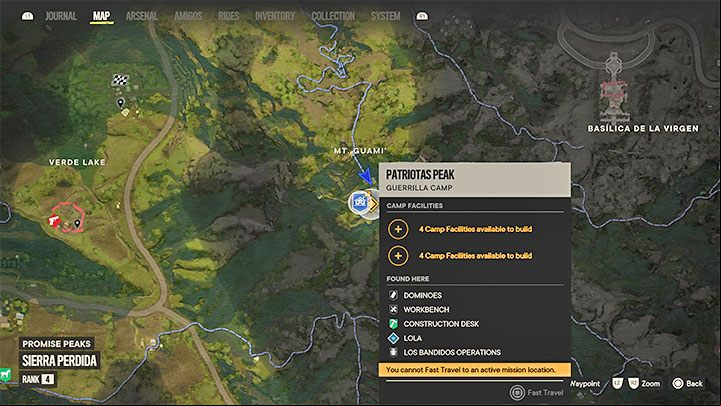Viewport: 721px width, 406px height.
Task: Click the blue player arrow marker
Action: [x=366, y=177]
